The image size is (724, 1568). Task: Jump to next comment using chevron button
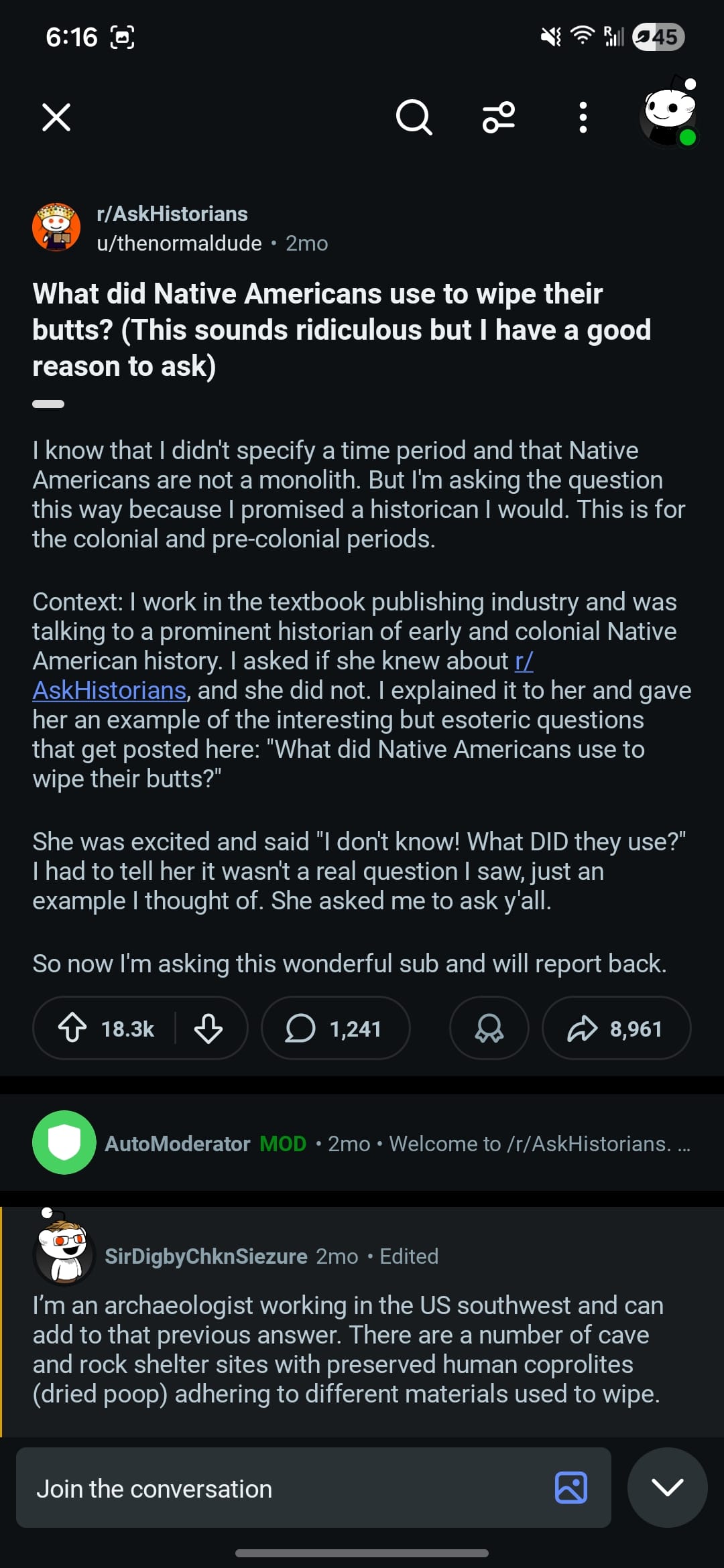tap(667, 1488)
